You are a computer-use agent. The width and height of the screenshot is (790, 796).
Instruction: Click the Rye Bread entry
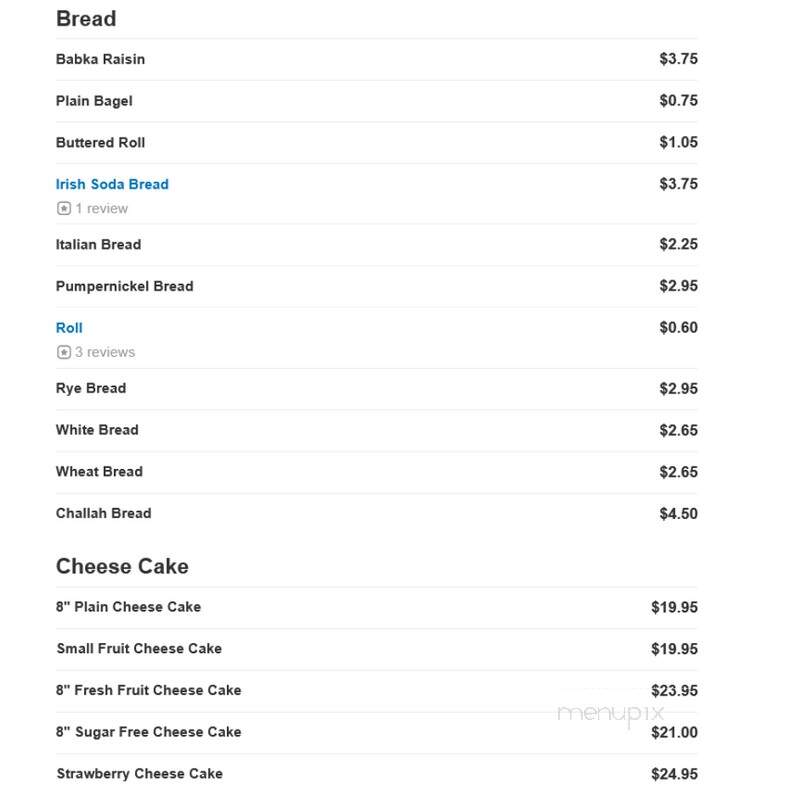(x=91, y=388)
